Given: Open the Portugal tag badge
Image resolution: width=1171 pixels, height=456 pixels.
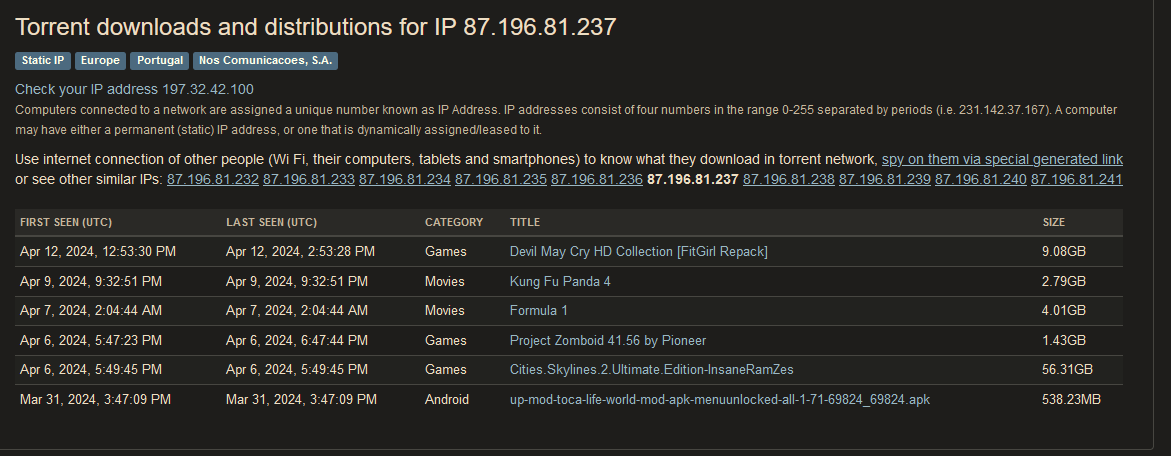Looking at the screenshot, I should [x=159, y=60].
